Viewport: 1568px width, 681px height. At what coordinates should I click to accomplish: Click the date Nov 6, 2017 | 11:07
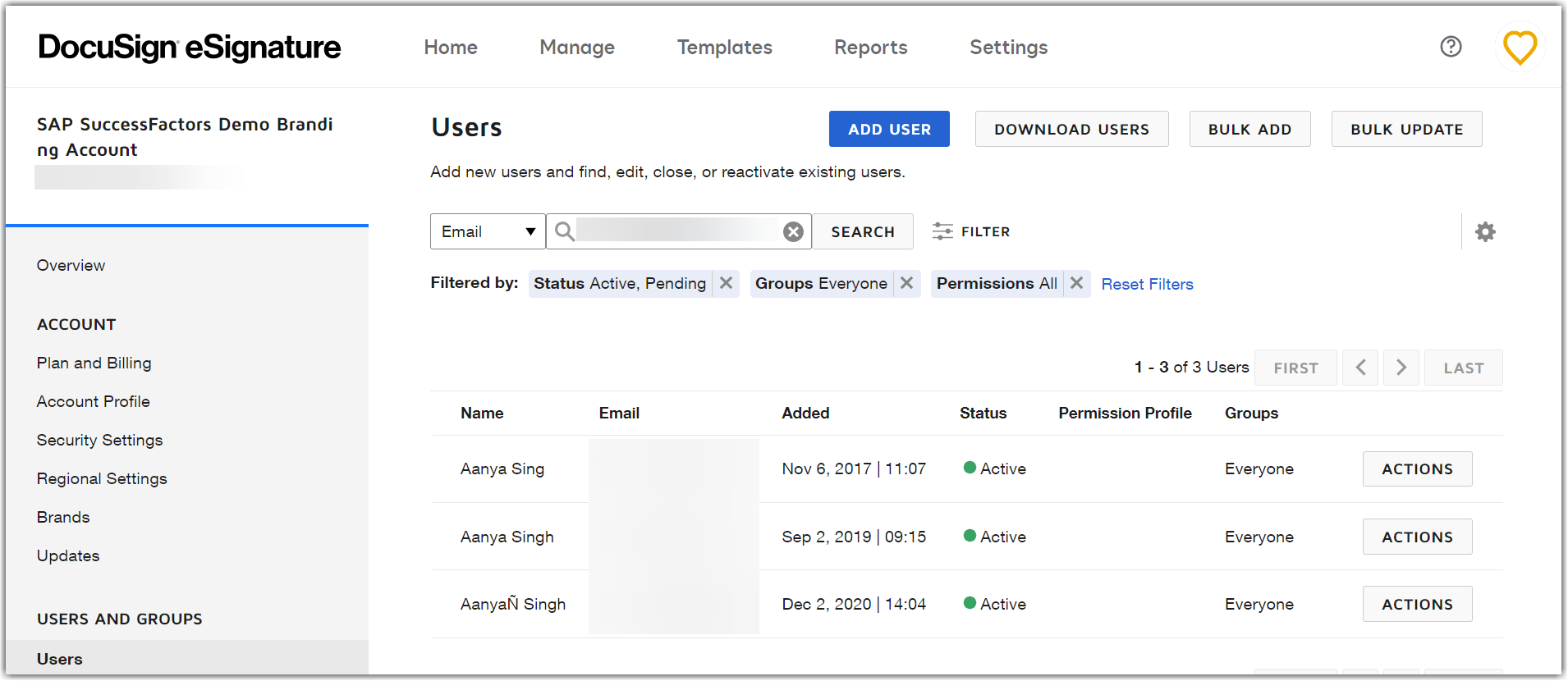tap(854, 468)
